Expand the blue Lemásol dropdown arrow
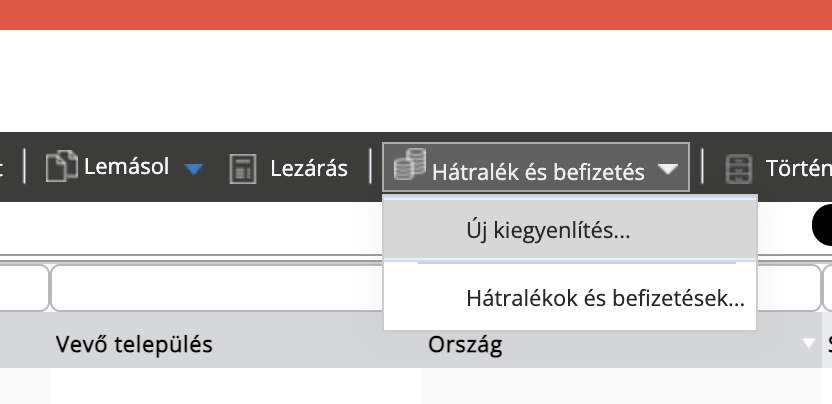The image size is (832, 404). 194,169
